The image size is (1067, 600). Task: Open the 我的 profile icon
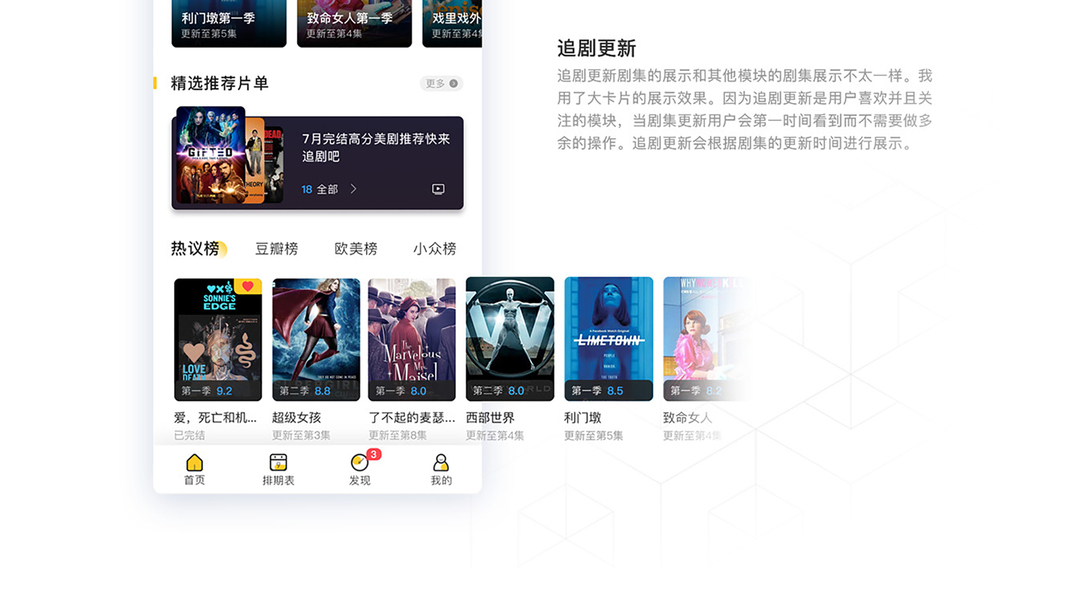441,463
